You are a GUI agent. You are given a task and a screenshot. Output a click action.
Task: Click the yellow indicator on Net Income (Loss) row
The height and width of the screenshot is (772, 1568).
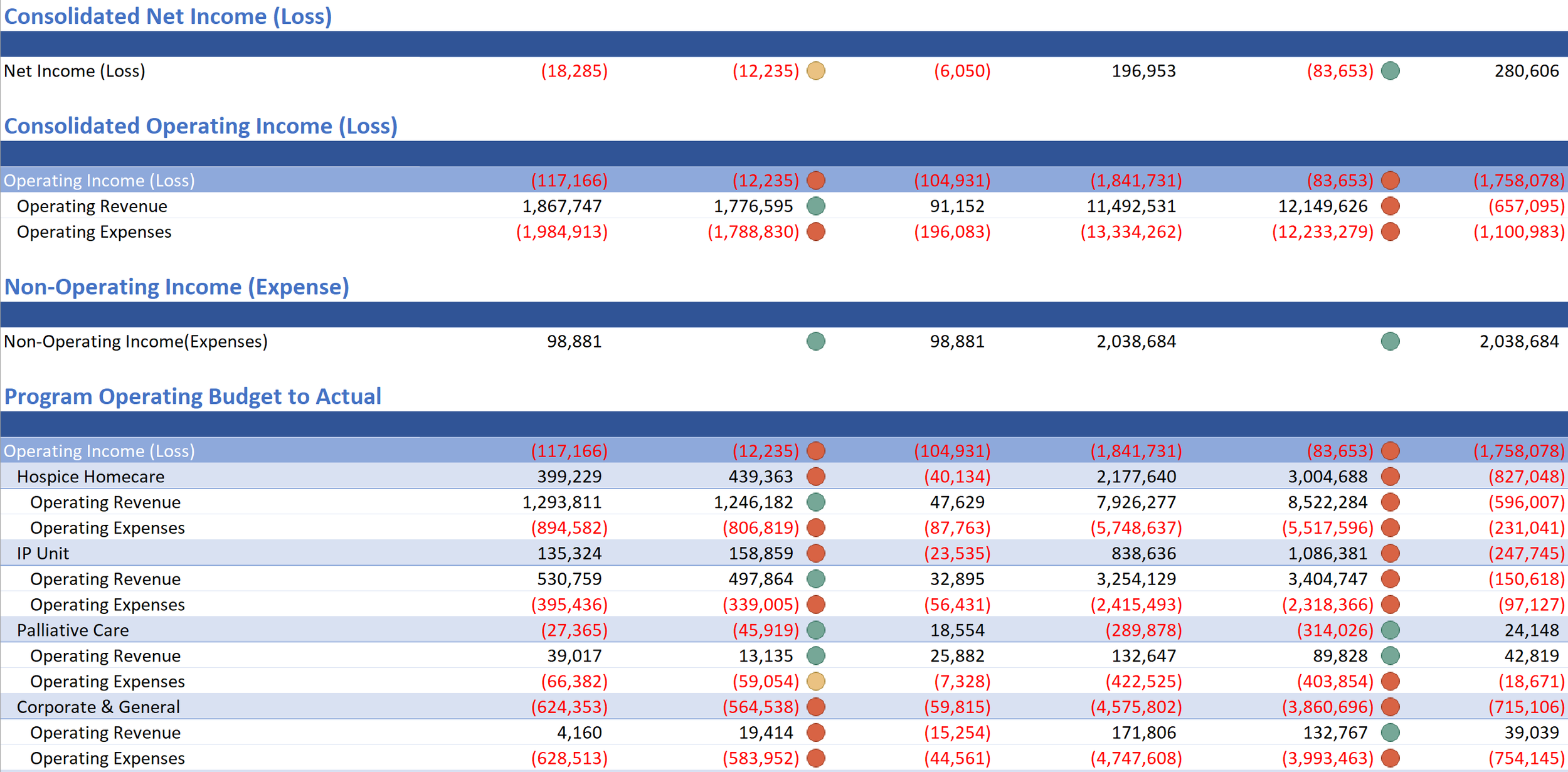click(815, 71)
